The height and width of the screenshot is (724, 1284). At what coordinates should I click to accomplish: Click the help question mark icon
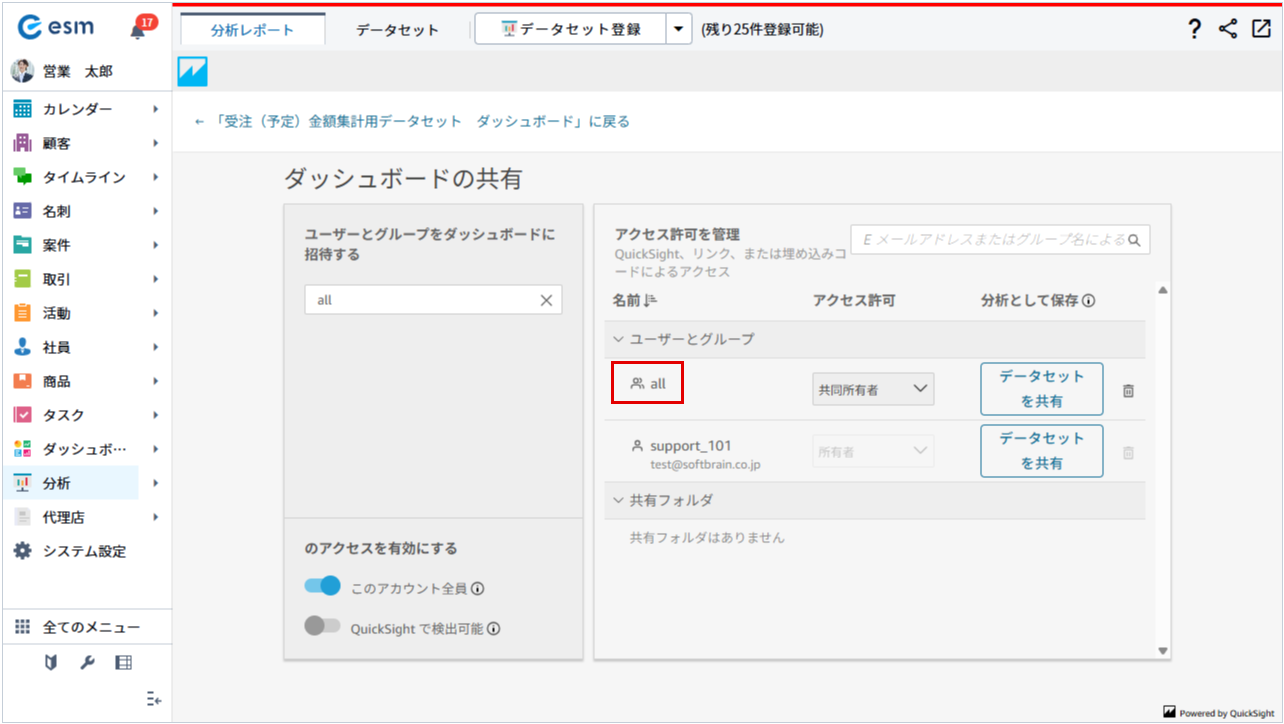click(x=1194, y=30)
